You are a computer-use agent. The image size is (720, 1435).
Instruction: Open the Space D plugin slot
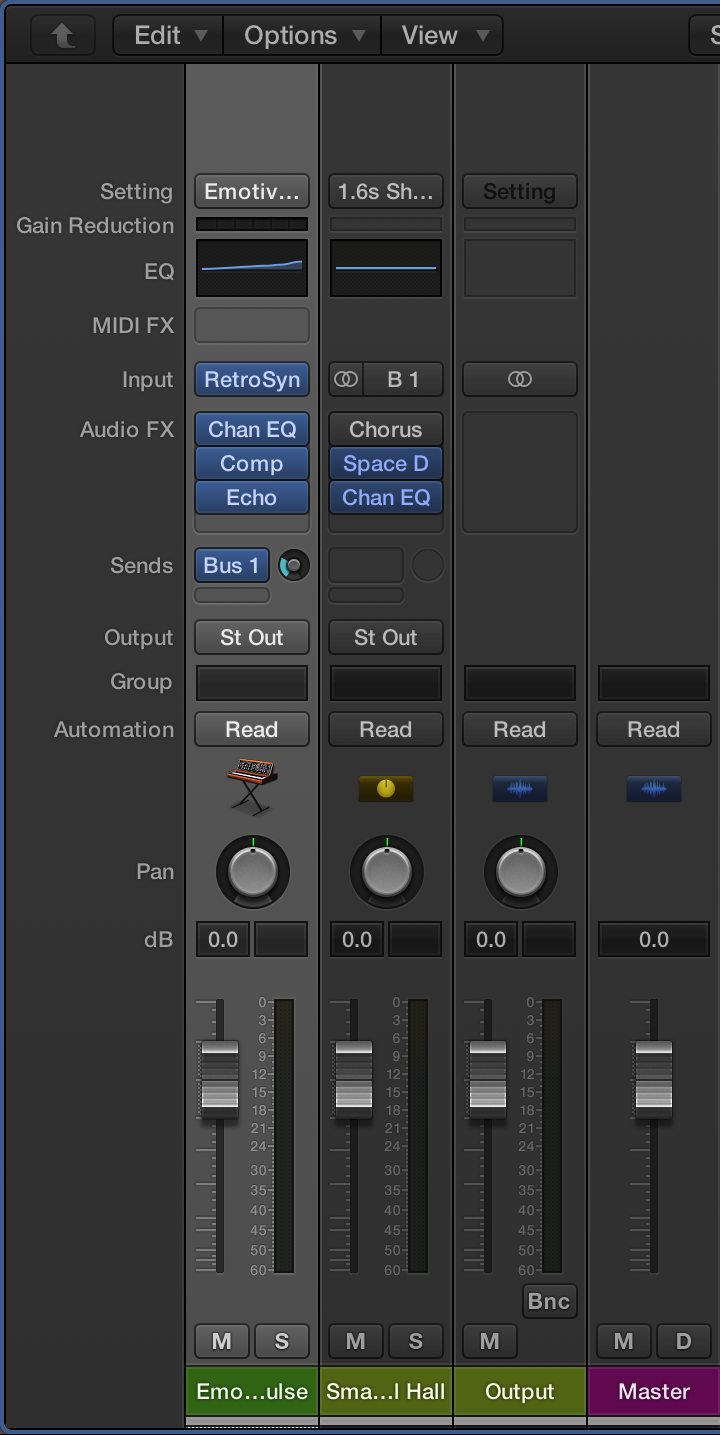tap(386, 463)
